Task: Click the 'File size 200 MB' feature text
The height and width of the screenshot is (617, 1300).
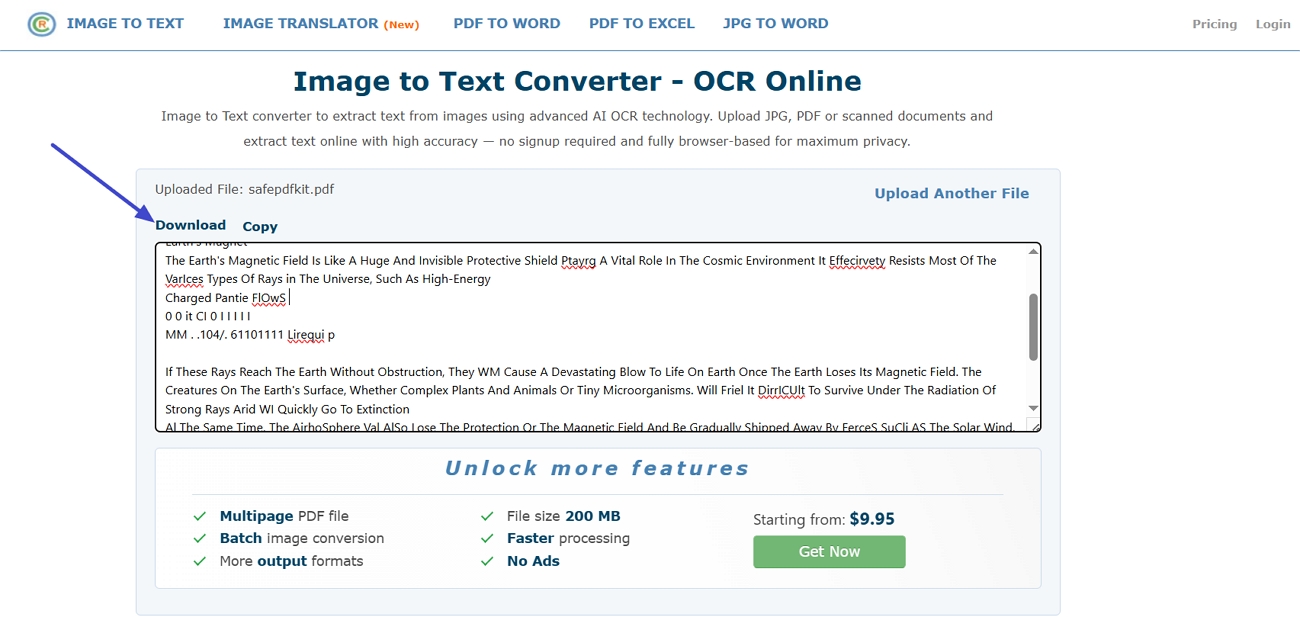Action: click(563, 516)
